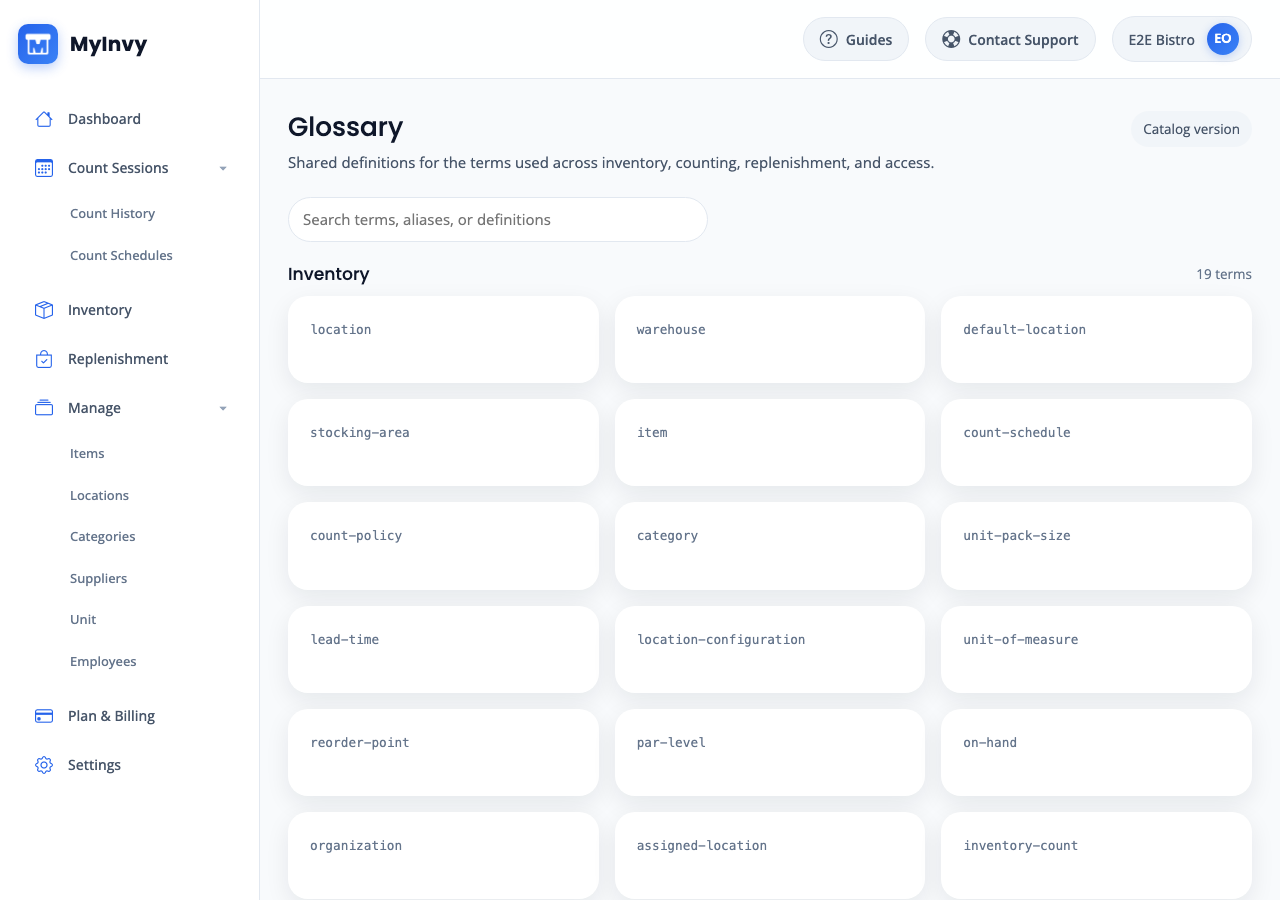Click the Count Sessions calendar icon
The width and height of the screenshot is (1280, 900).
click(44, 168)
